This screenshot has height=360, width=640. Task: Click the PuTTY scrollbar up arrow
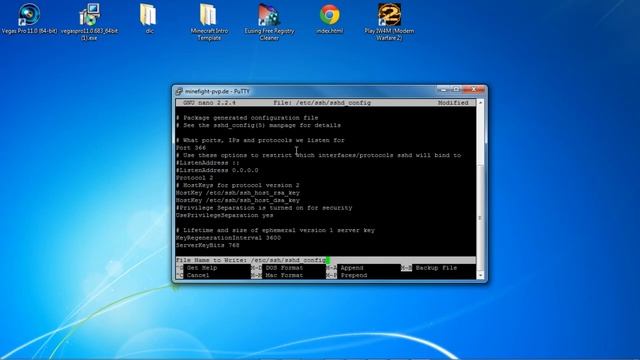tap(480, 102)
